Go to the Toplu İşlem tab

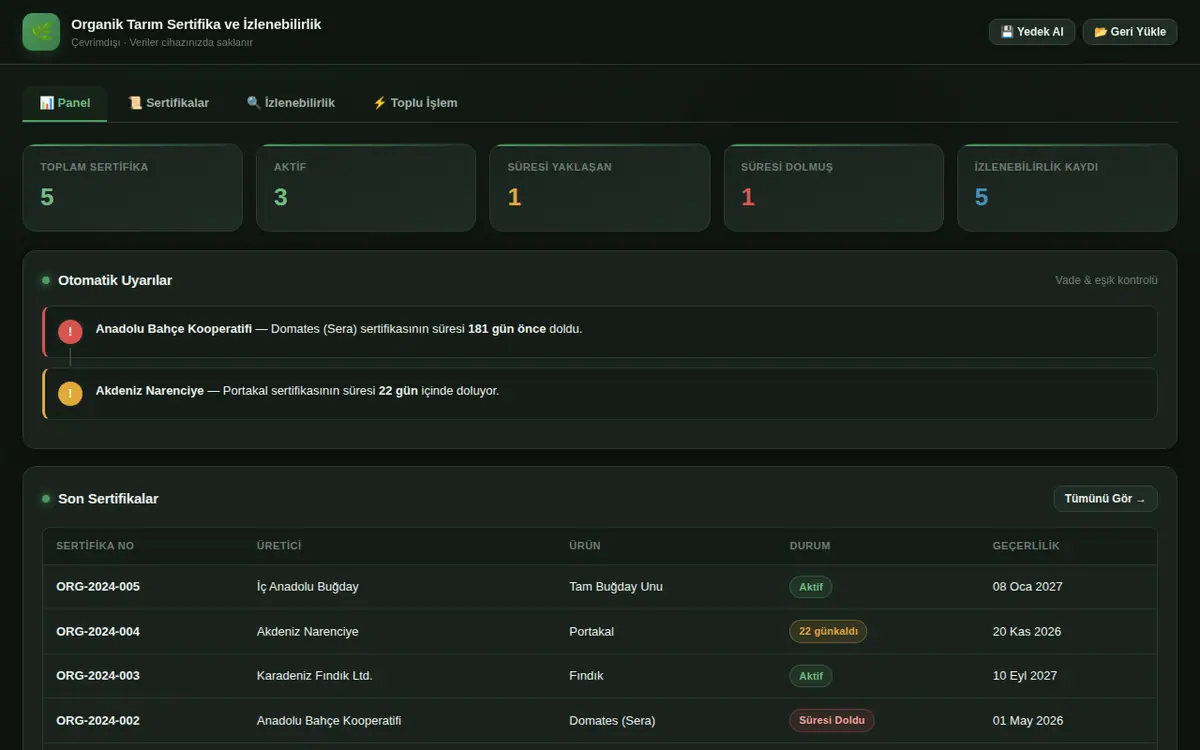click(x=415, y=103)
